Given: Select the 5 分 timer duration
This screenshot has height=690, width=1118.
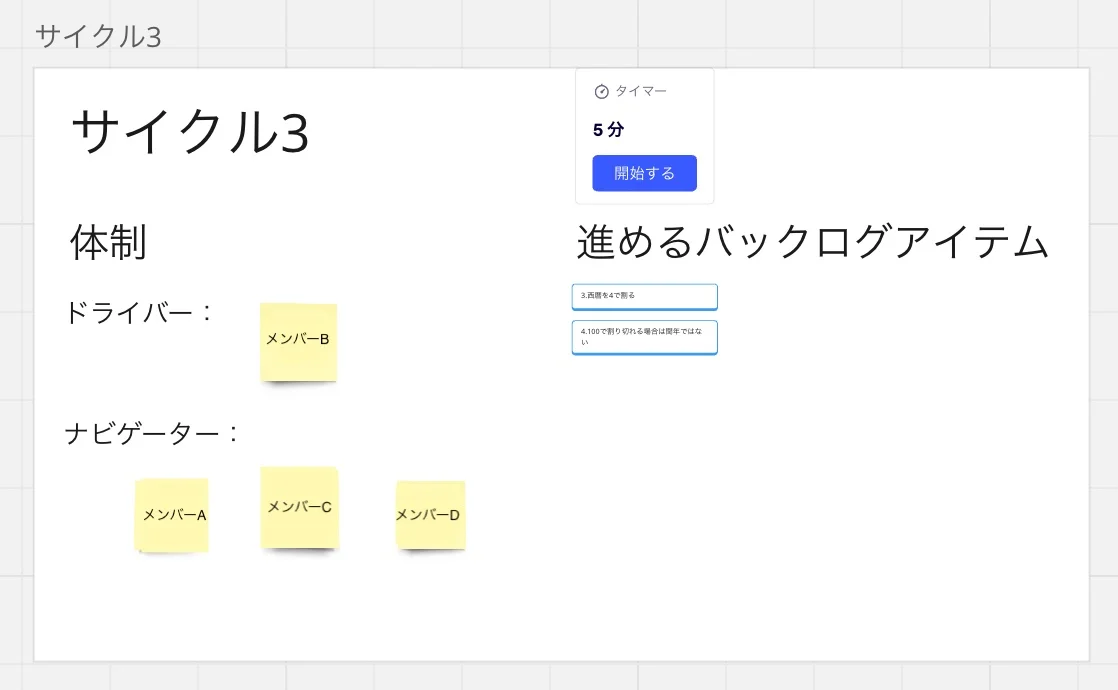Looking at the screenshot, I should [x=608, y=130].
